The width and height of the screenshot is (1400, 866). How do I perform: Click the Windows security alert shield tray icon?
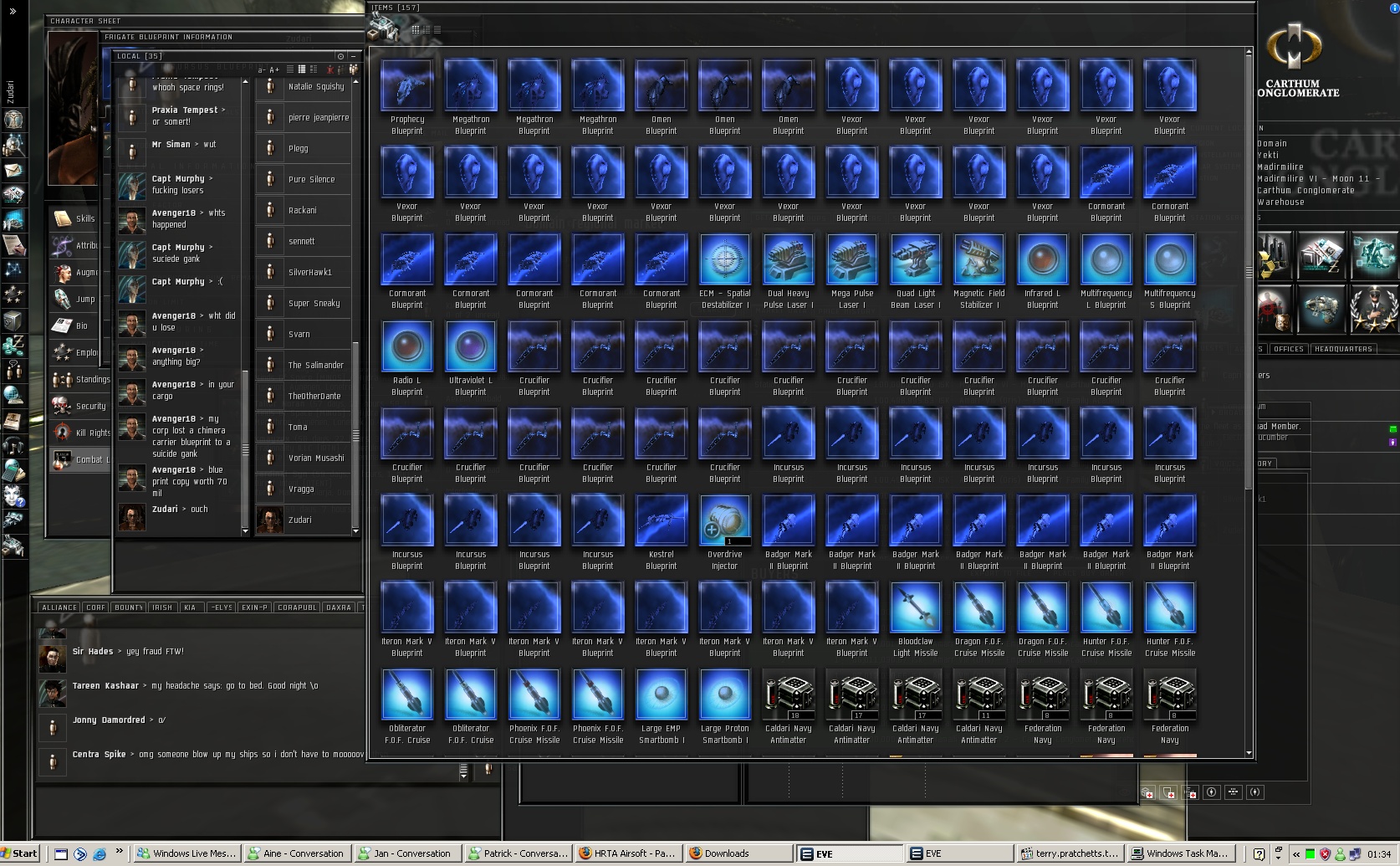pyautogui.click(x=1325, y=854)
